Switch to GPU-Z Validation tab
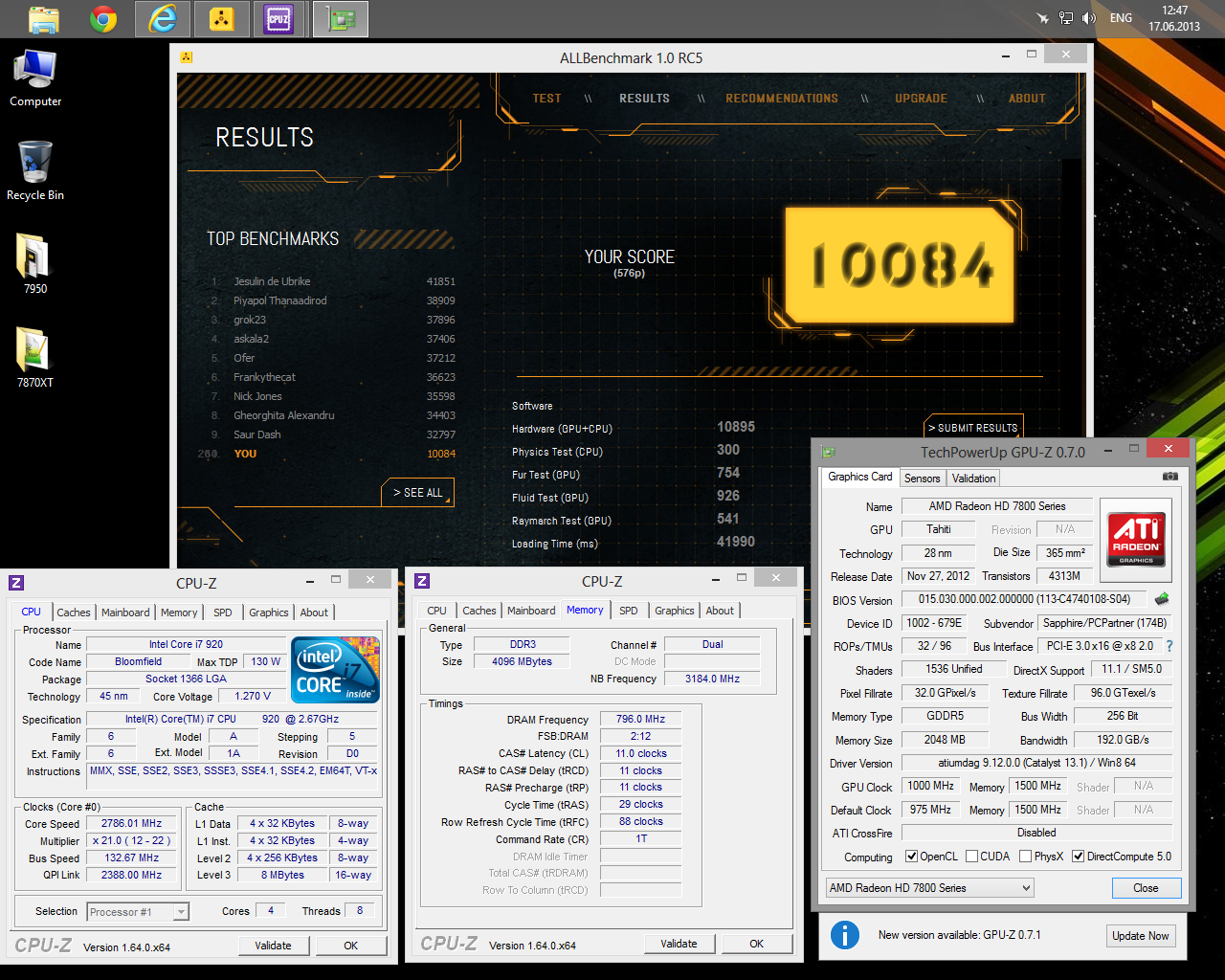This screenshot has width=1225, height=980. (973, 479)
